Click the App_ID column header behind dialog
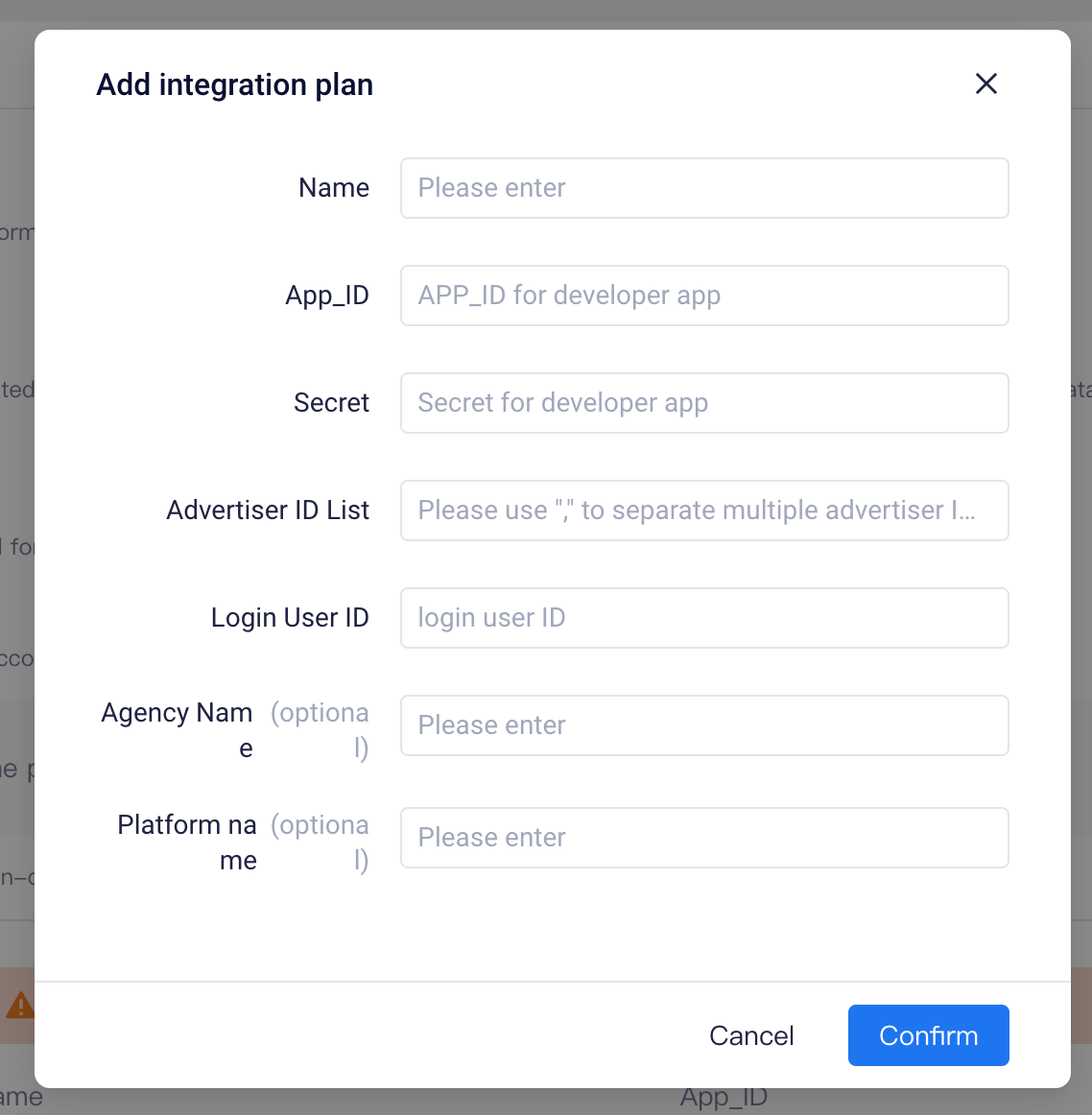This screenshot has width=1092, height=1115. (x=724, y=1097)
